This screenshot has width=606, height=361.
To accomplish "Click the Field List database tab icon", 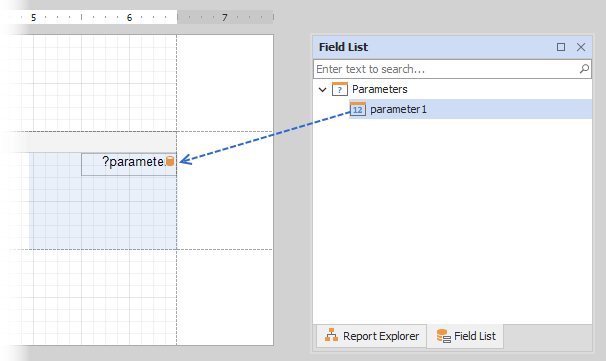I will pos(443,336).
